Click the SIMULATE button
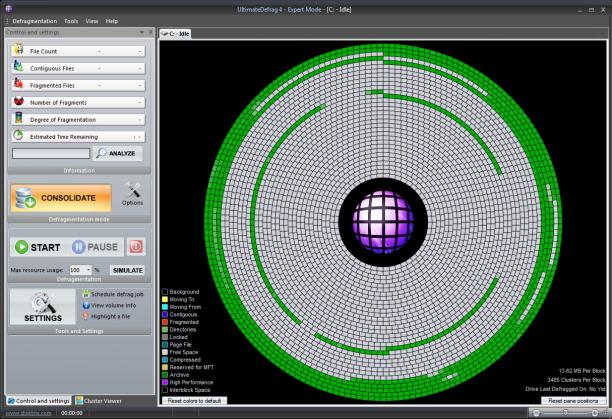This screenshot has width=612, height=419. 127,270
